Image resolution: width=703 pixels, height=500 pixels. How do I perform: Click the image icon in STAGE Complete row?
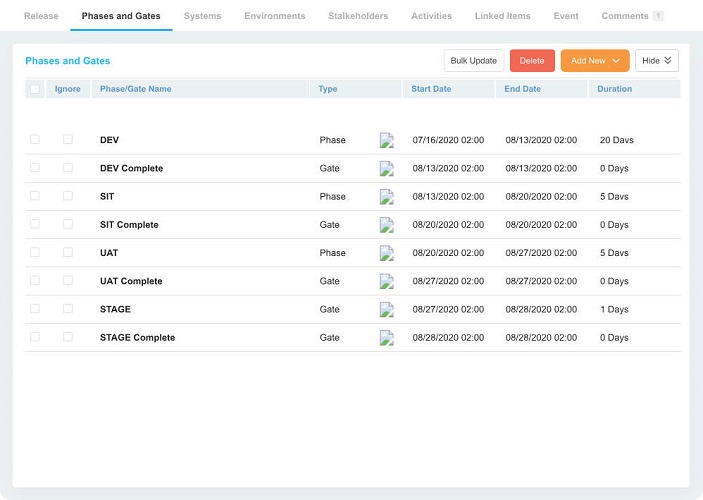pos(386,338)
